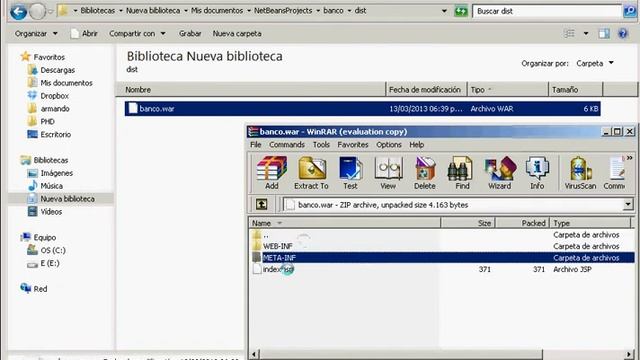The height and width of the screenshot is (360, 640).
Task: Sort Explorer by 'Fecha de modificación' column
Action: point(426,89)
